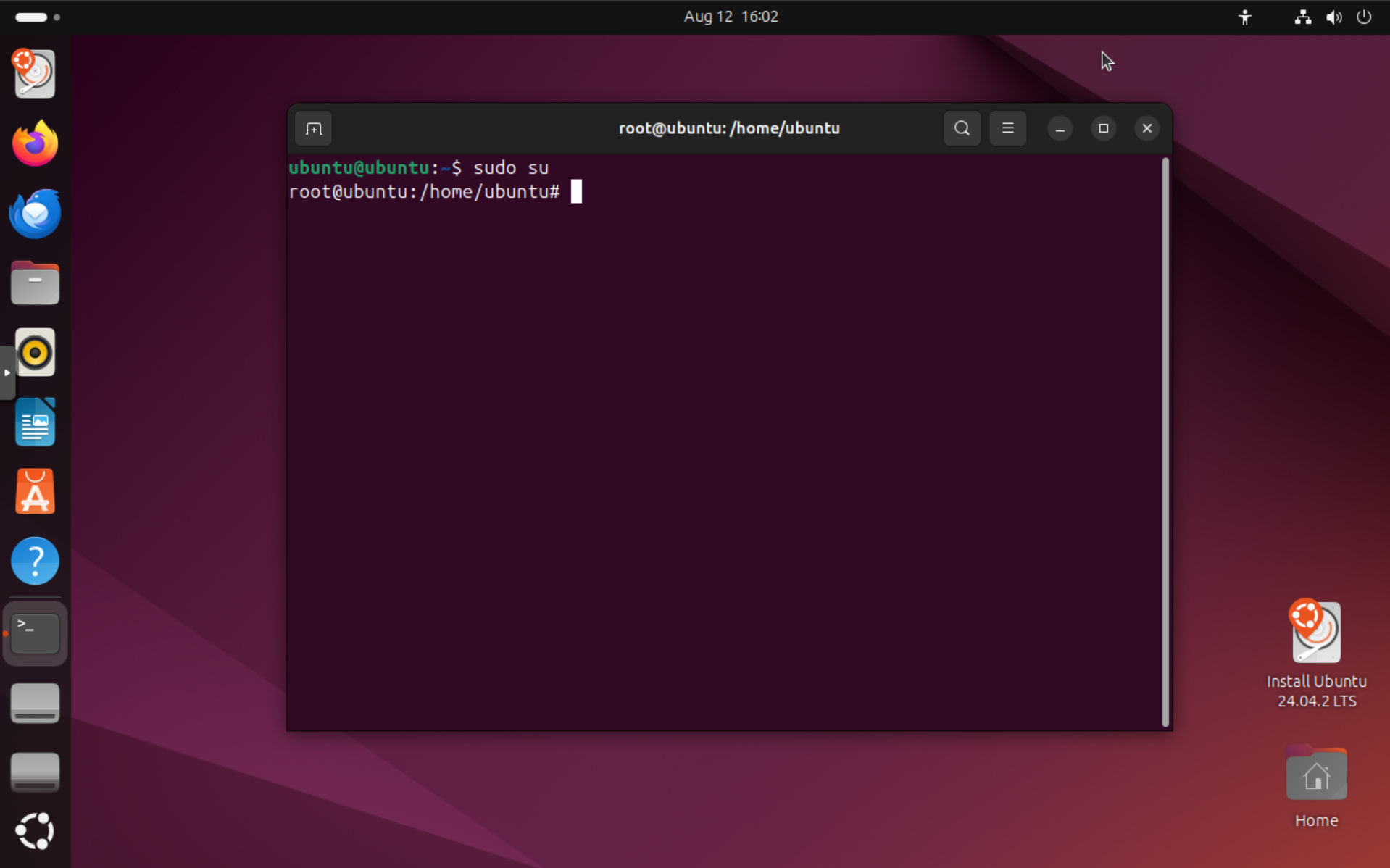
Task: Select the Terminal icon in dock
Action: [x=35, y=633]
